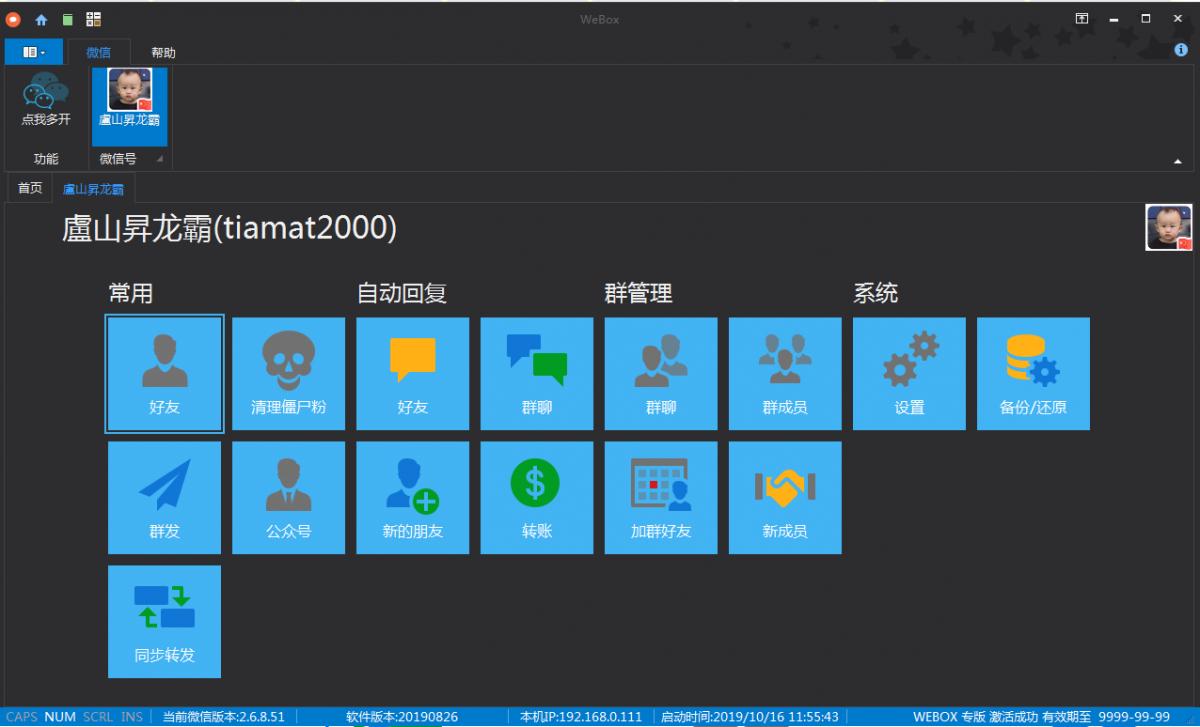Collapse the ribbon with the up arrow
Viewport: 1200px width, 727px height.
tap(1177, 161)
